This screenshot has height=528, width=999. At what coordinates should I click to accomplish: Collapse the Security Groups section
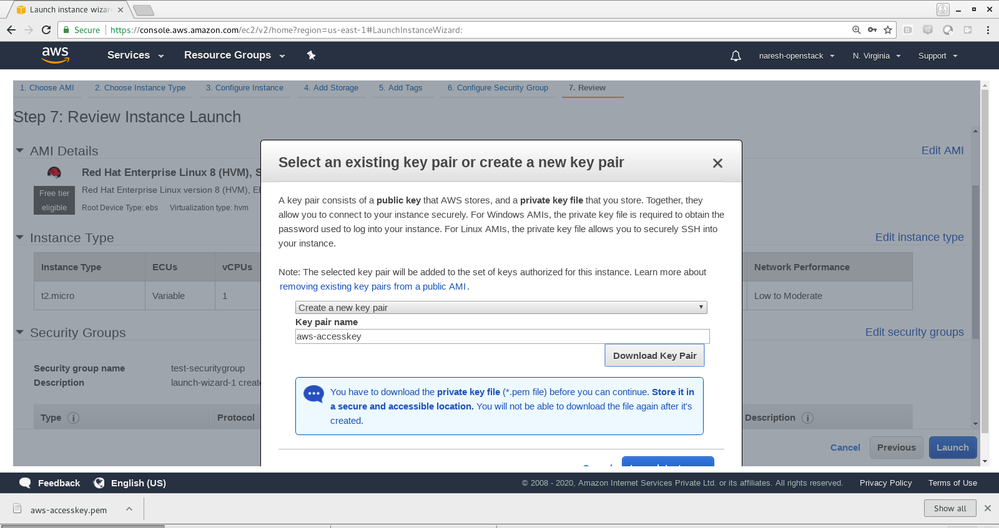click(x=20, y=333)
